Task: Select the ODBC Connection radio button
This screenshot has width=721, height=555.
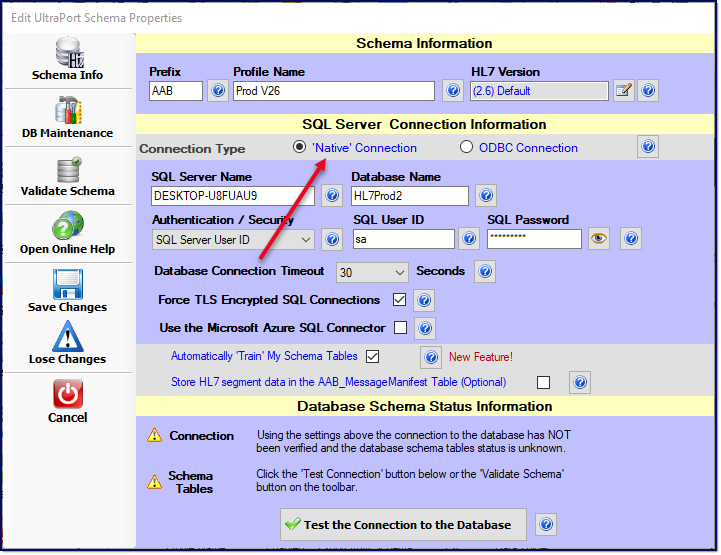Action: click(466, 147)
